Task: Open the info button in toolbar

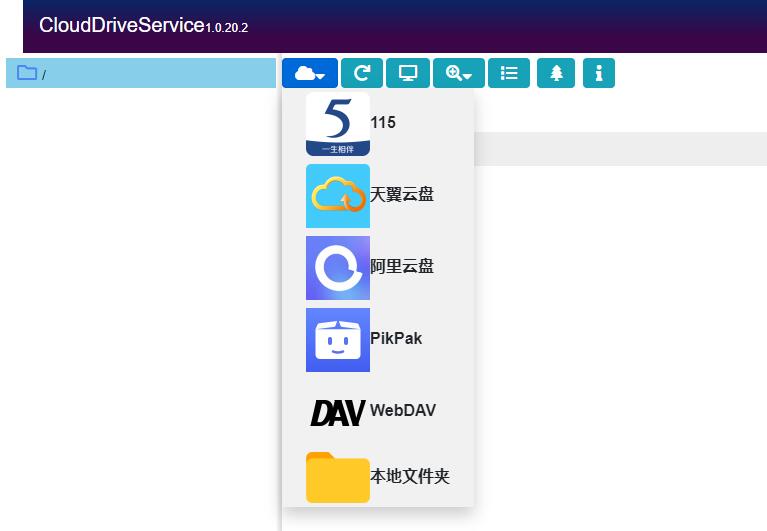Action: coord(598,73)
